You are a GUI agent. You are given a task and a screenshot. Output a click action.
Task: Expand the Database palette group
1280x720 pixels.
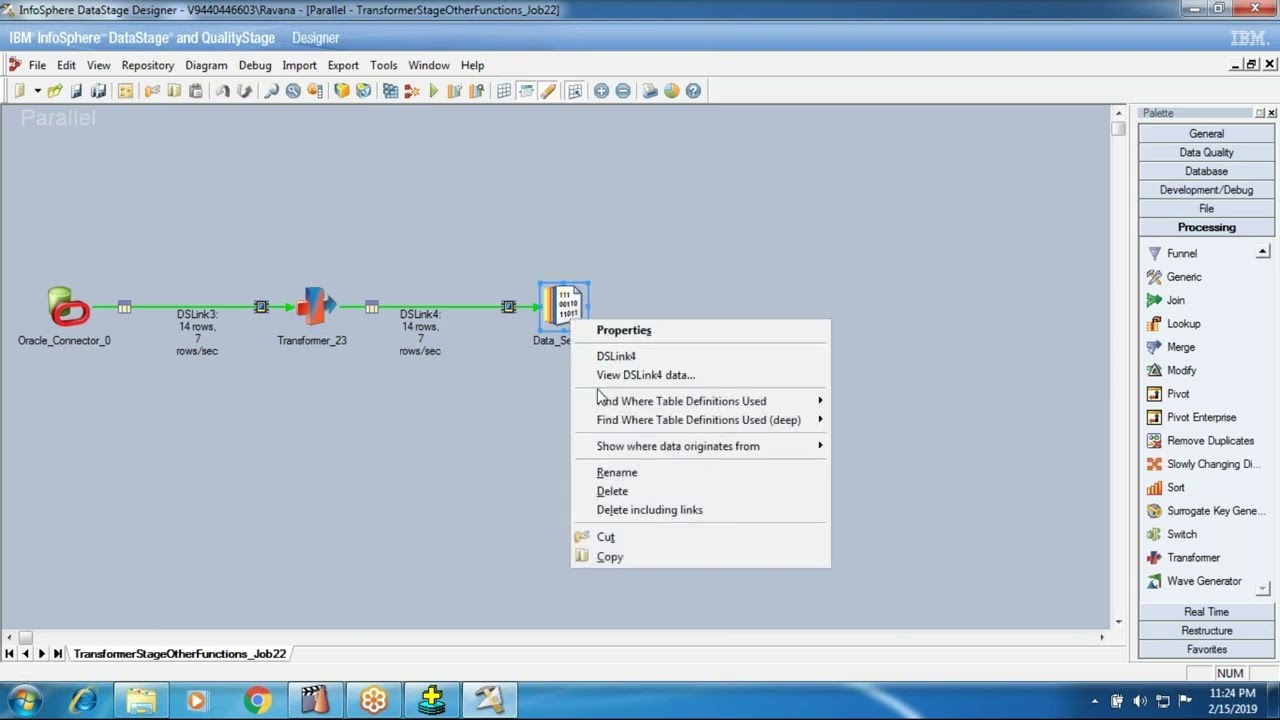[x=1206, y=171]
